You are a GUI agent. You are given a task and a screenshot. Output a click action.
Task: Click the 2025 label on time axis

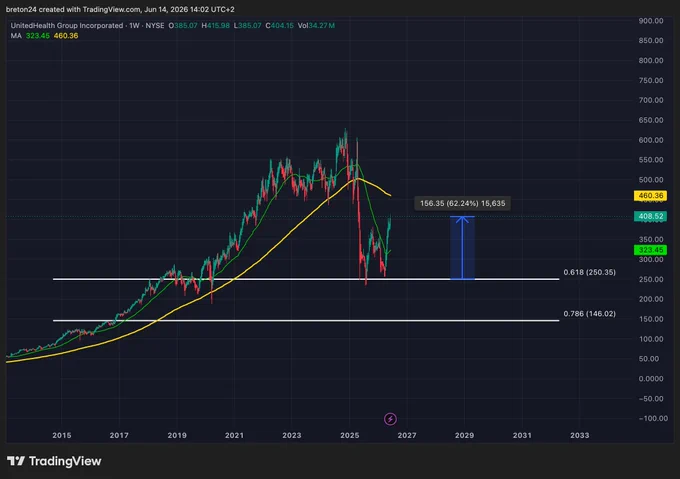pyautogui.click(x=350, y=435)
